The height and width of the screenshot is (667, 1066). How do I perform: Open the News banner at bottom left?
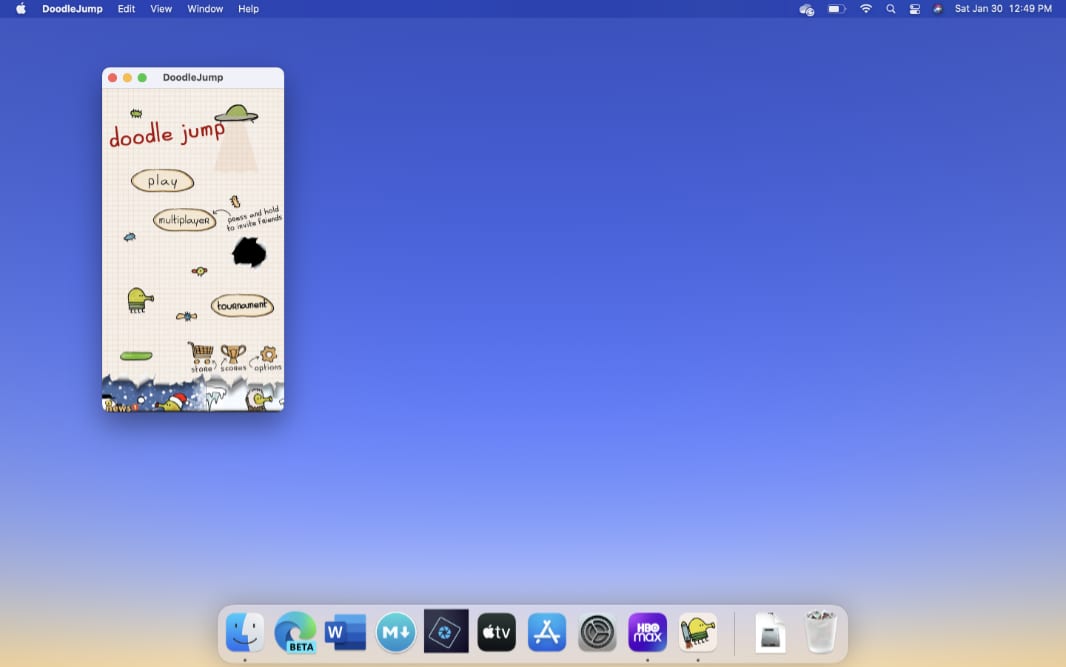point(119,406)
